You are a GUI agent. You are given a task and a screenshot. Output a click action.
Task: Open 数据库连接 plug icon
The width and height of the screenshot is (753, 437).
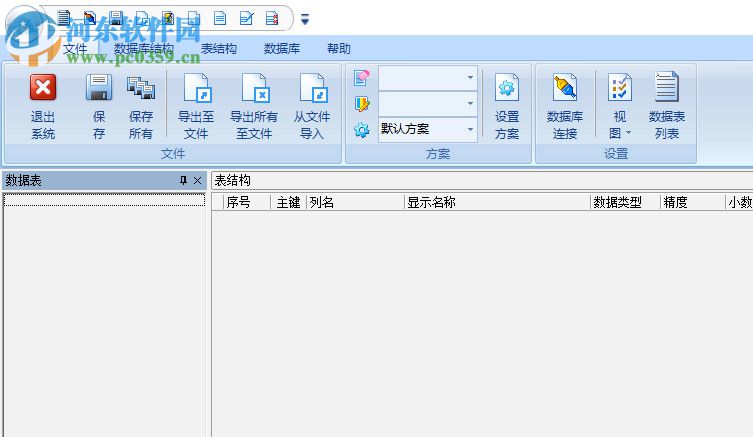click(x=565, y=87)
